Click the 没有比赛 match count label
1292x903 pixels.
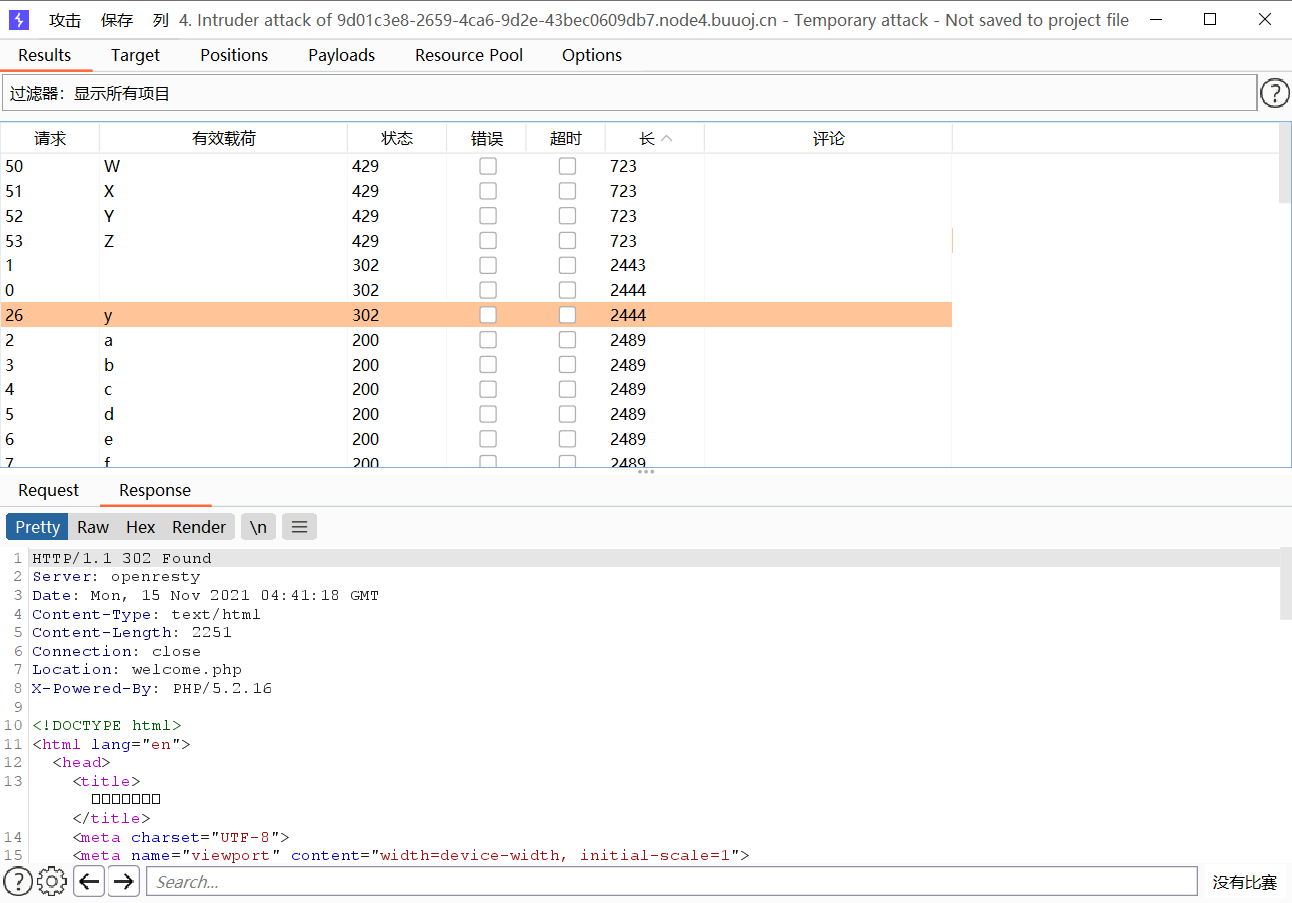[x=1245, y=882]
